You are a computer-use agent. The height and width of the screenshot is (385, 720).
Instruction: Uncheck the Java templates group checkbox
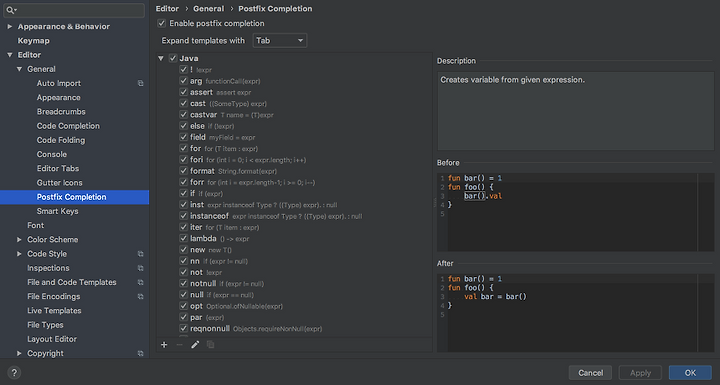(173, 58)
